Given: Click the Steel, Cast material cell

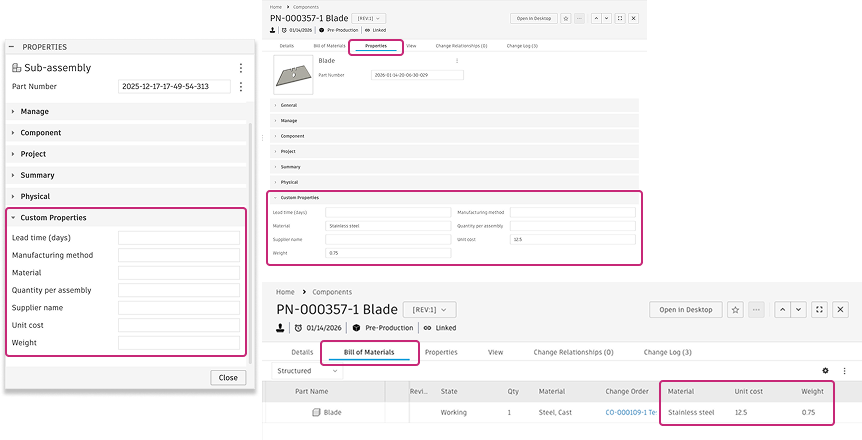Looking at the screenshot, I should tap(557, 412).
